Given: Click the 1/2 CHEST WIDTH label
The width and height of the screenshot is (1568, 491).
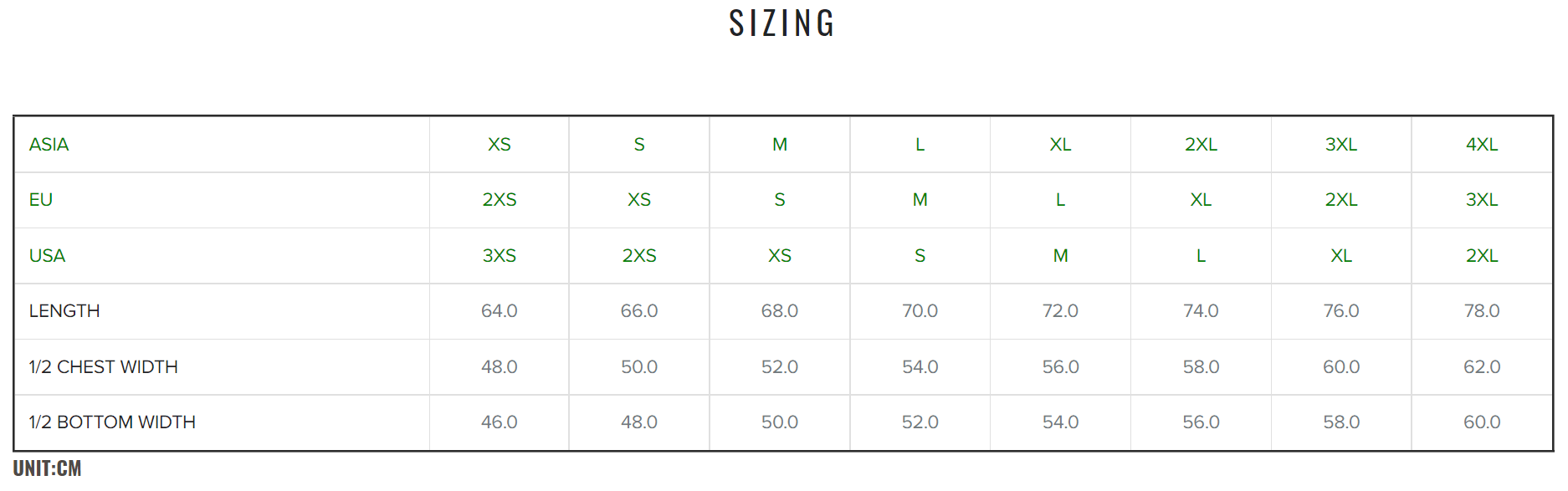Looking at the screenshot, I should point(104,367).
